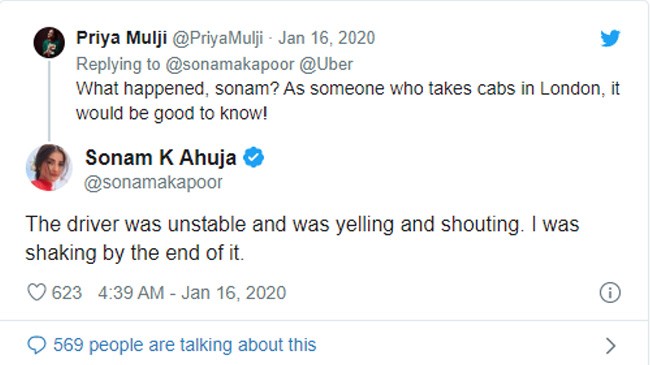Open the Priya Mulji display name
This screenshot has width=650, height=365.
[x=121, y=38]
